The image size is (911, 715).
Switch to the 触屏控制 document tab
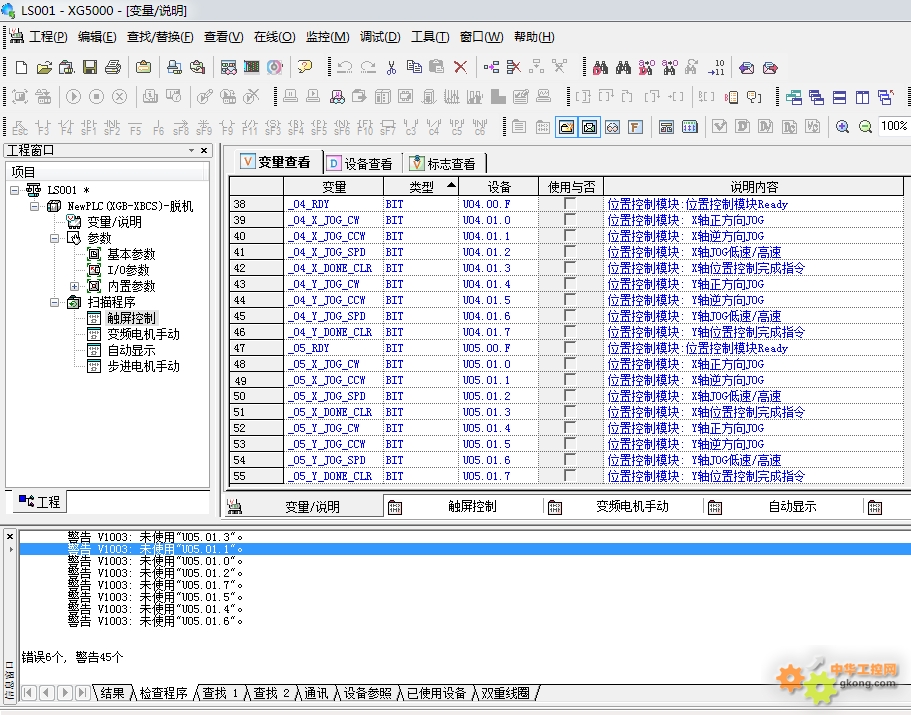[x=463, y=506]
